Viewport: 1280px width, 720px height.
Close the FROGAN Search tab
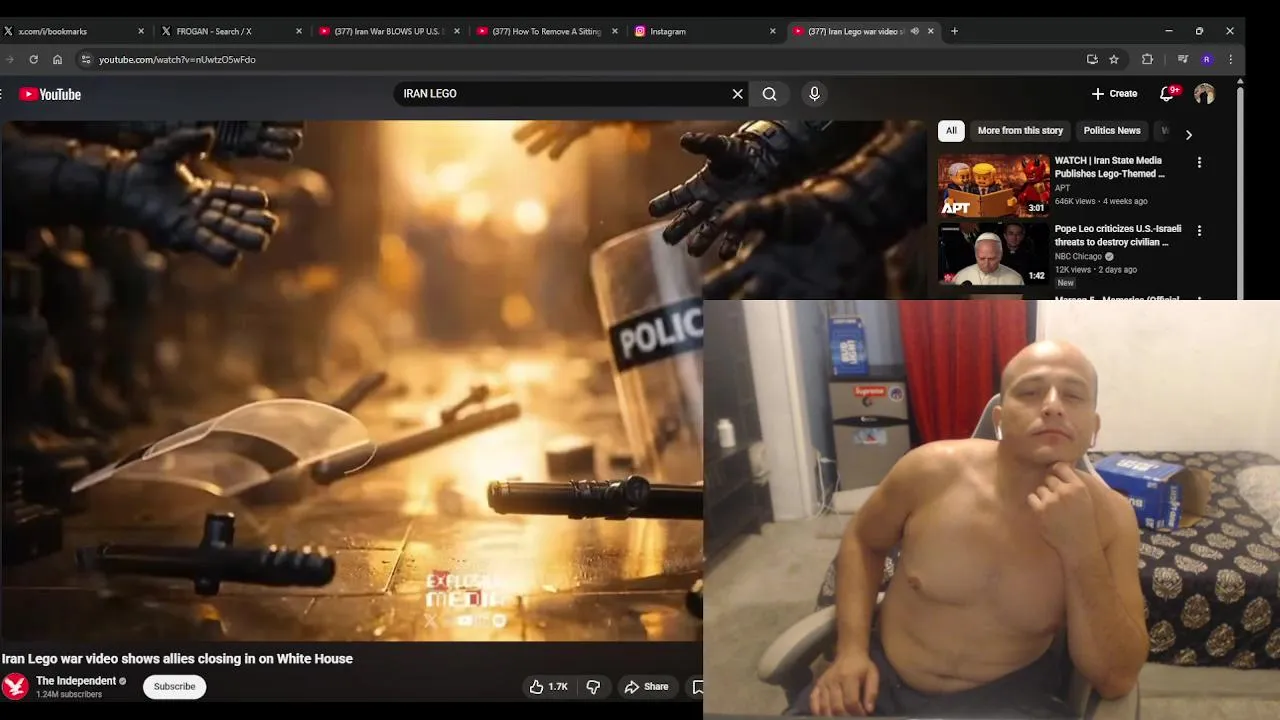298,31
